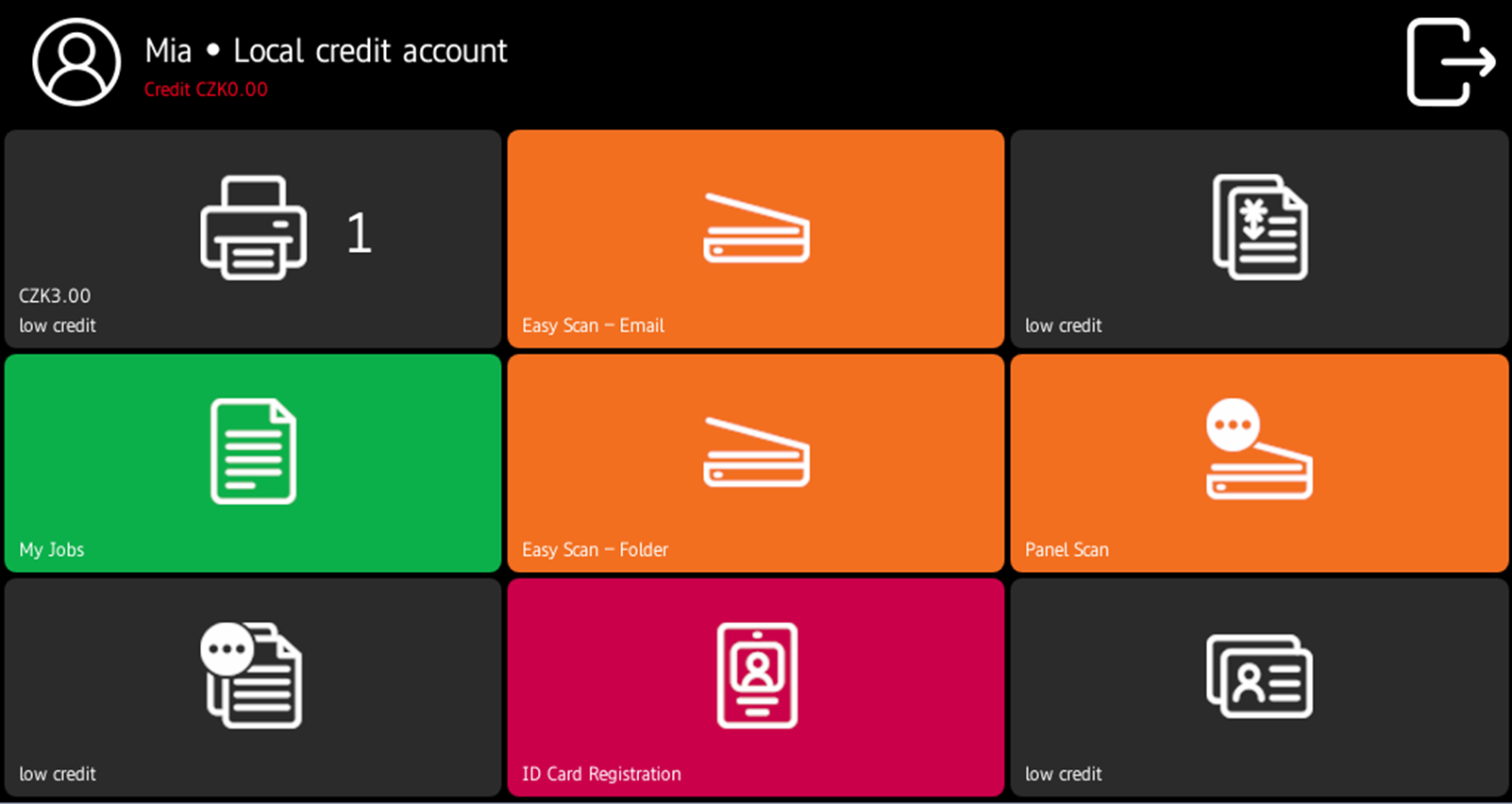The image size is (1512, 804).
Task: Click the ID card copy icon
Action: click(1259, 677)
